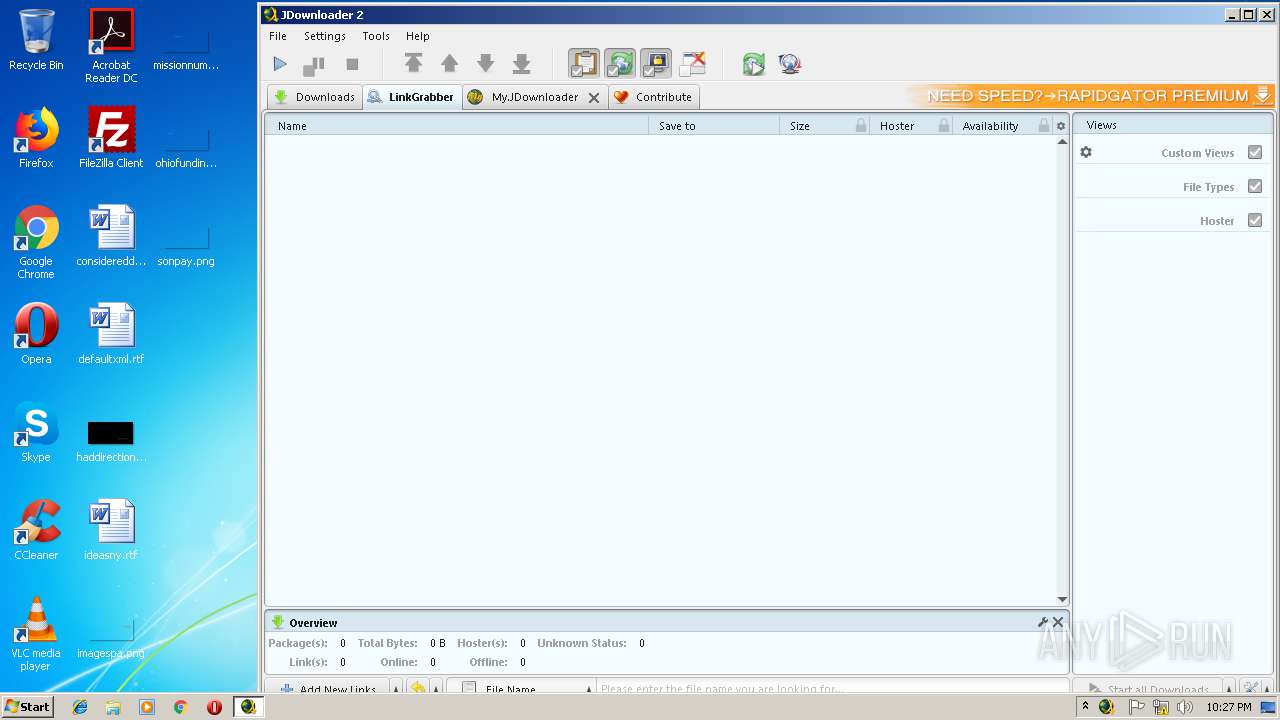The height and width of the screenshot is (720, 1280).
Task: Open the Settings menu
Action: [x=325, y=36]
